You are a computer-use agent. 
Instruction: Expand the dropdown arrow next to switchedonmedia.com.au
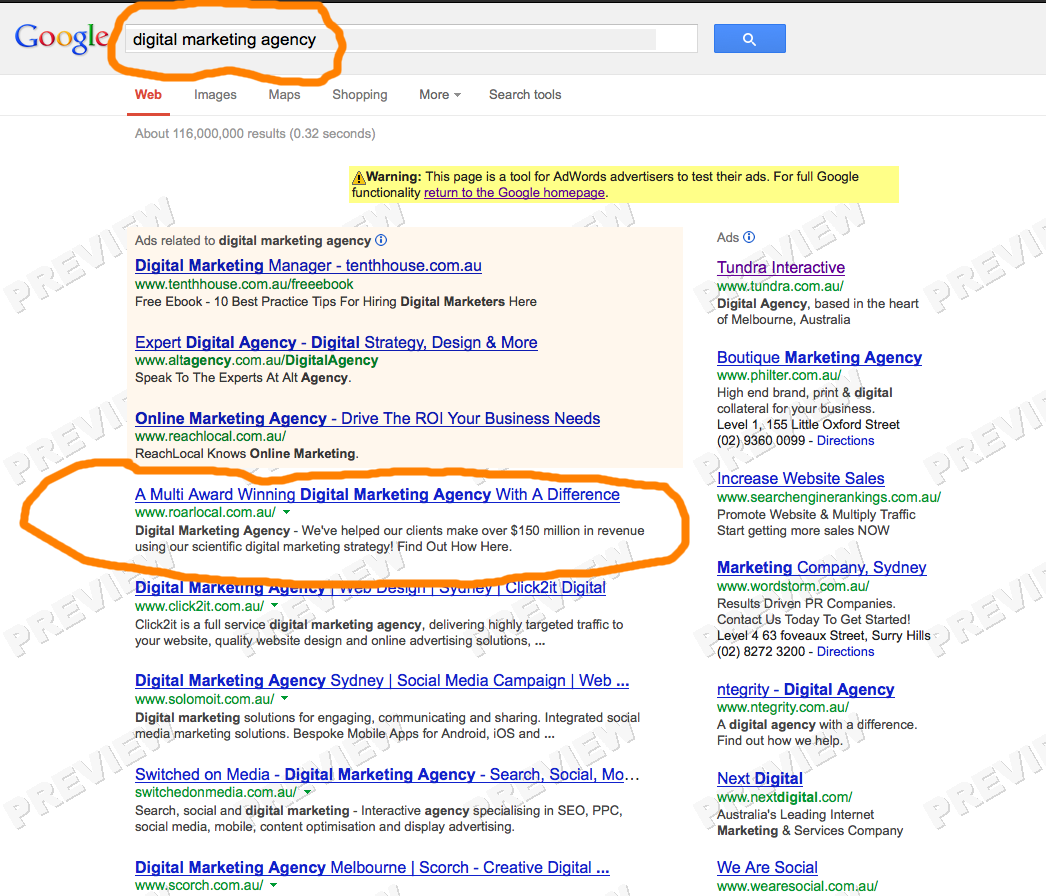tap(307, 792)
